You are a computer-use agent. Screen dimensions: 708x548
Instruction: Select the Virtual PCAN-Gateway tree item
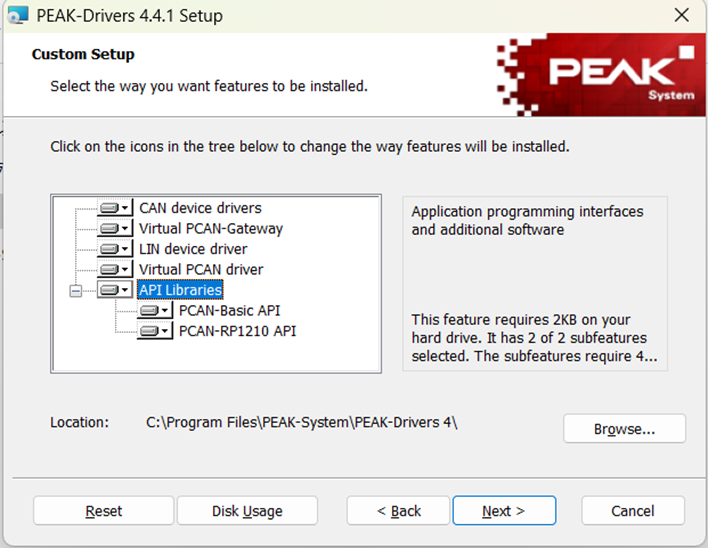(x=210, y=229)
